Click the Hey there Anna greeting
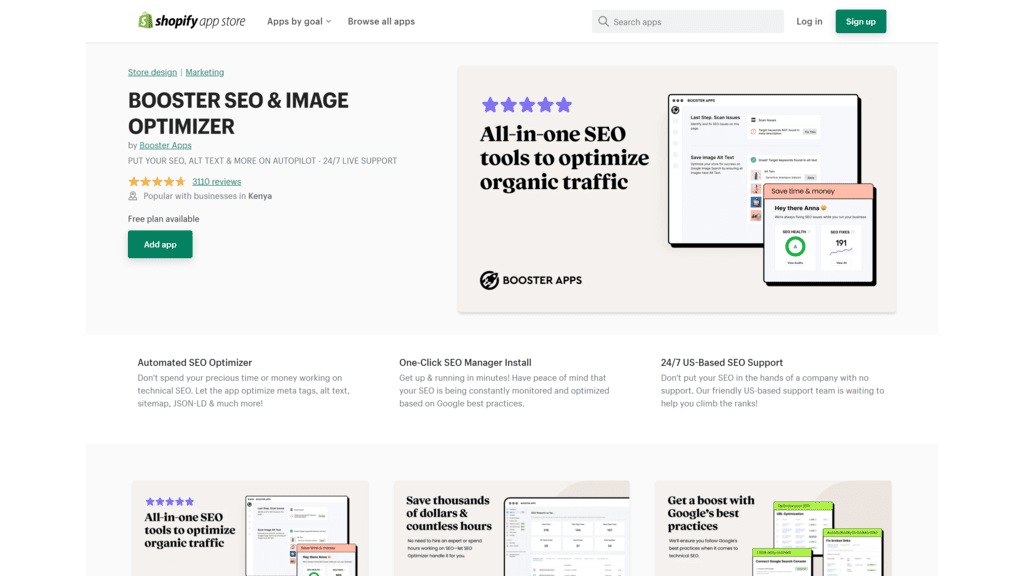 tap(800, 208)
